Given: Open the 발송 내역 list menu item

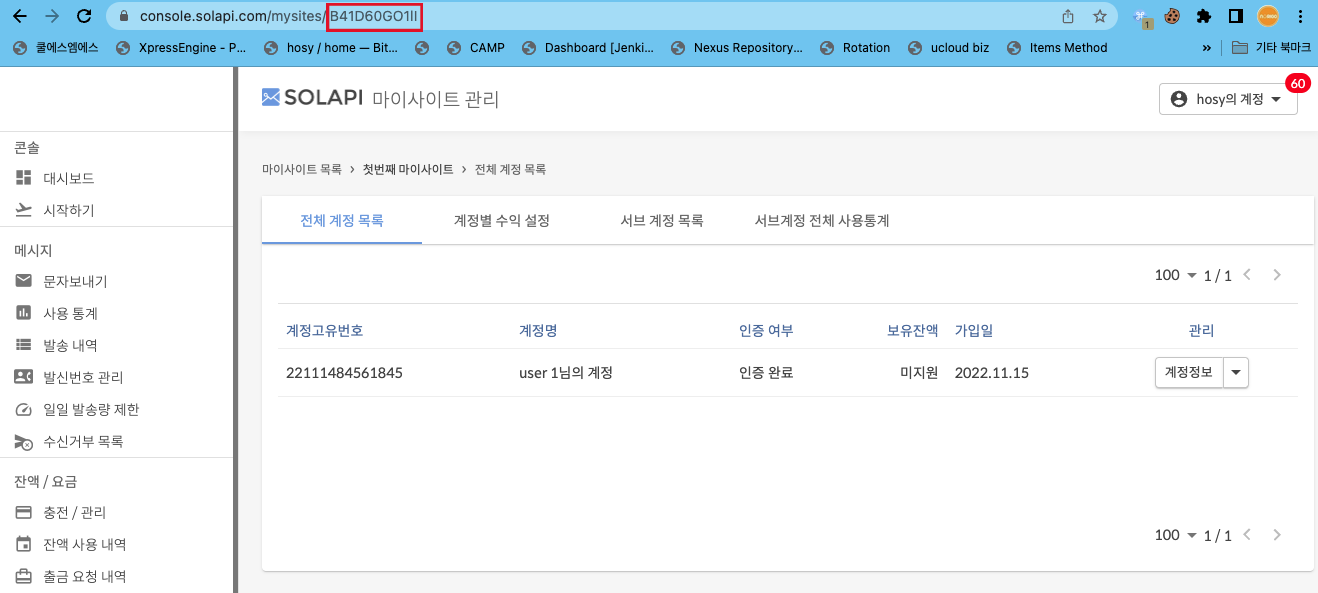Looking at the screenshot, I should (69, 345).
